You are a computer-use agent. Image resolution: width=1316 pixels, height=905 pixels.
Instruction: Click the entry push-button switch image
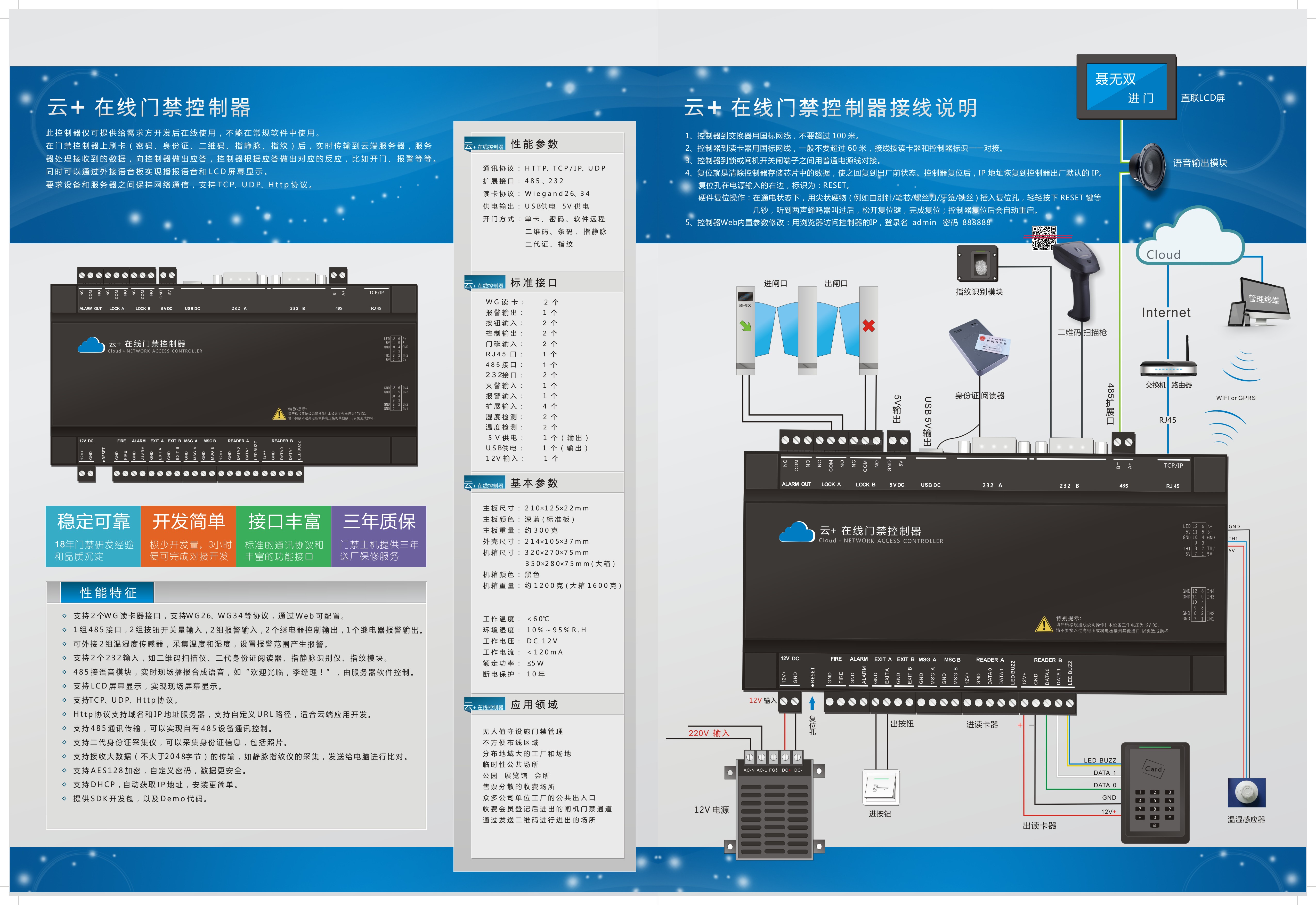881,787
